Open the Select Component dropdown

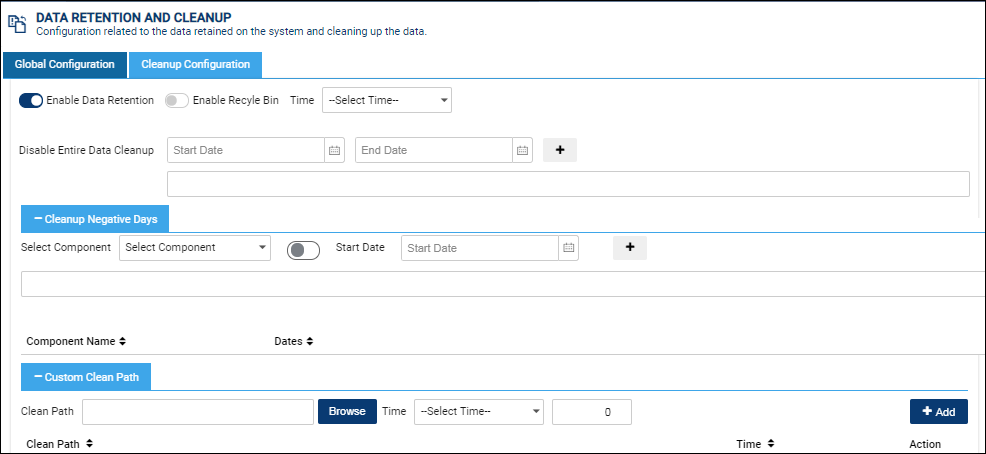click(195, 248)
